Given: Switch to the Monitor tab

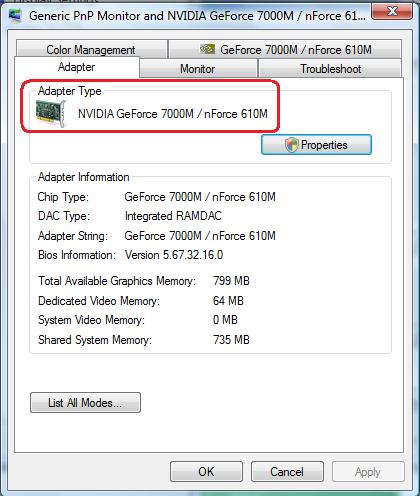Looking at the screenshot, I should [x=198, y=69].
